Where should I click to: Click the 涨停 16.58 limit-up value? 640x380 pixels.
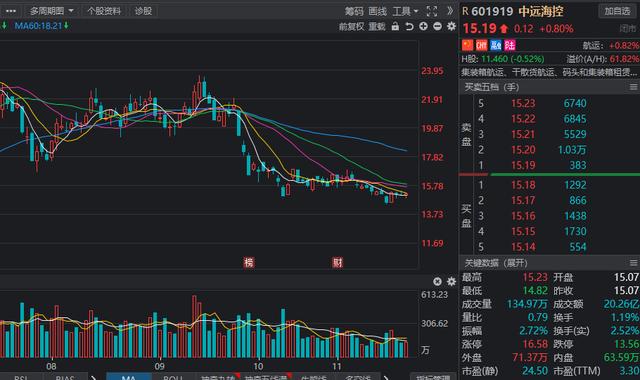tap(535, 344)
